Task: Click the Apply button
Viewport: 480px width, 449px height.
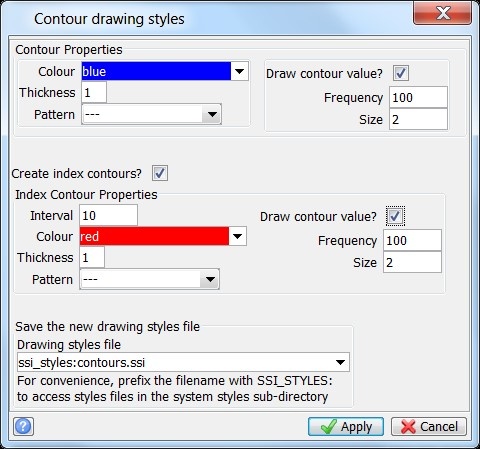Action: pyautogui.click(x=346, y=427)
